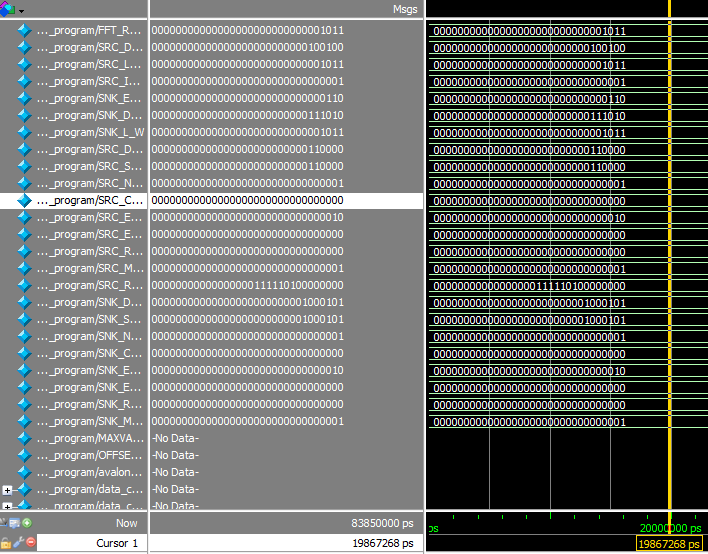The image size is (708, 554).
Task: Click the diamond icon of the FFT_R... signal
Action: point(24,30)
